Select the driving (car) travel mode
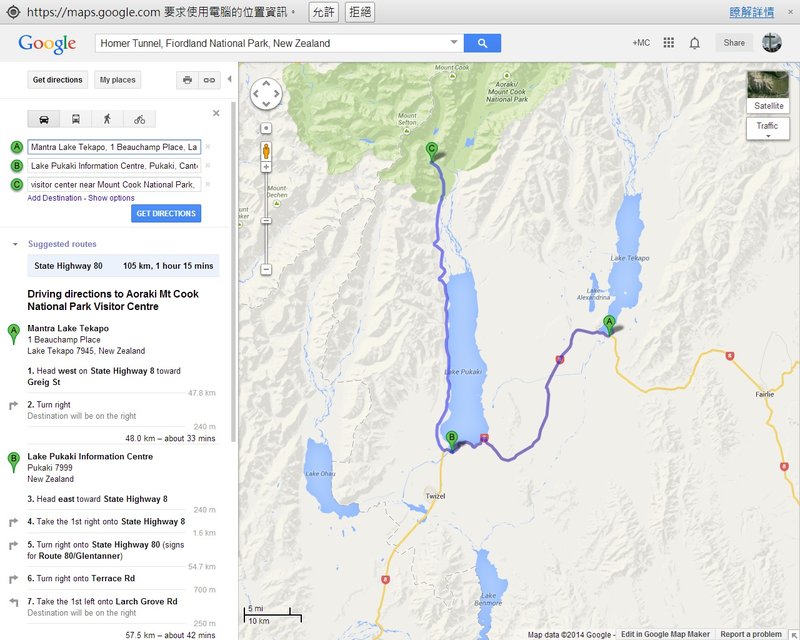This screenshot has width=800, height=640. [44, 119]
